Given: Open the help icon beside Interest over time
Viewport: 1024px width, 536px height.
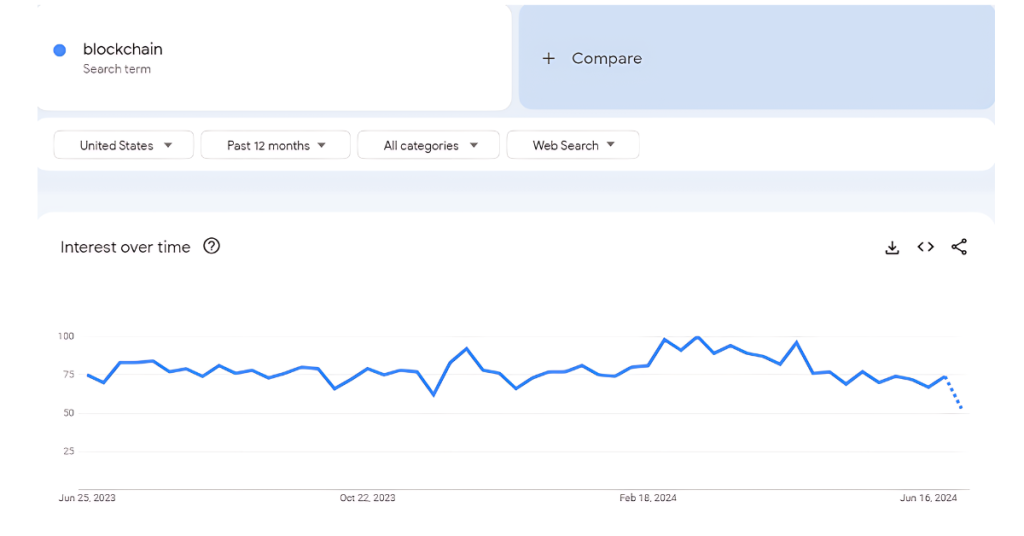Looking at the screenshot, I should (x=212, y=246).
